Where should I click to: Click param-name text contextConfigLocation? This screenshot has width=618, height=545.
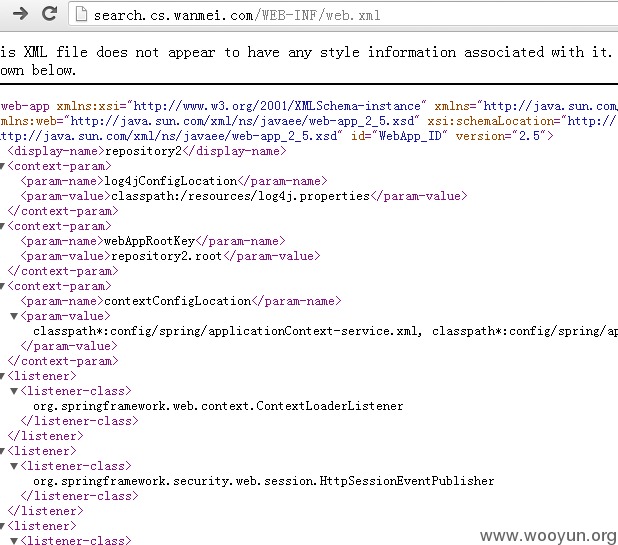pyautogui.click(x=177, y=301)
